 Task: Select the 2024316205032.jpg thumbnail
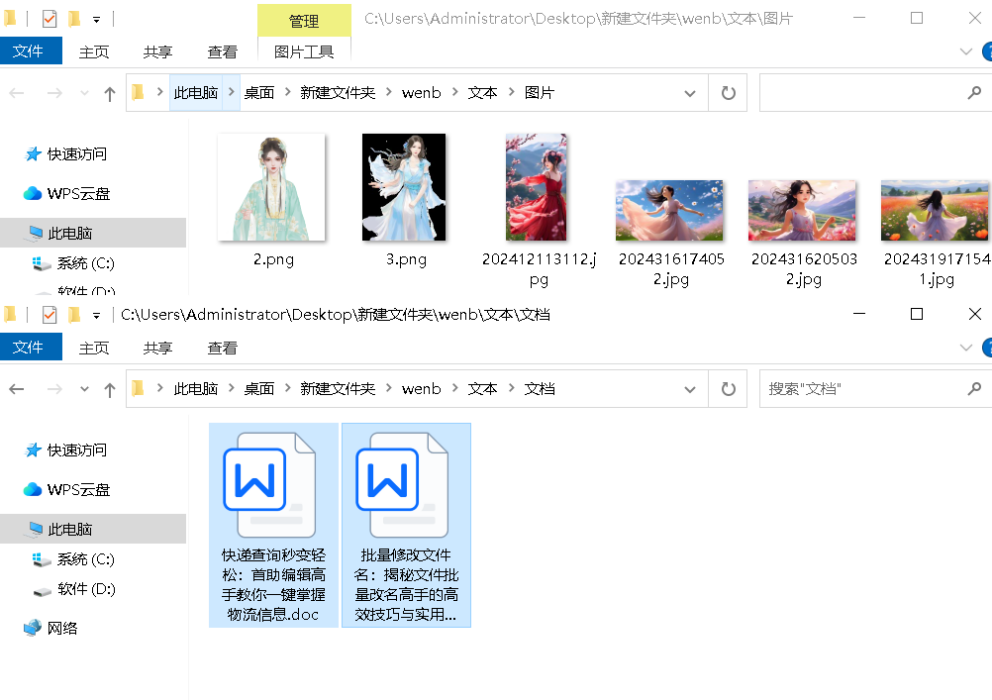coord(802,211)
